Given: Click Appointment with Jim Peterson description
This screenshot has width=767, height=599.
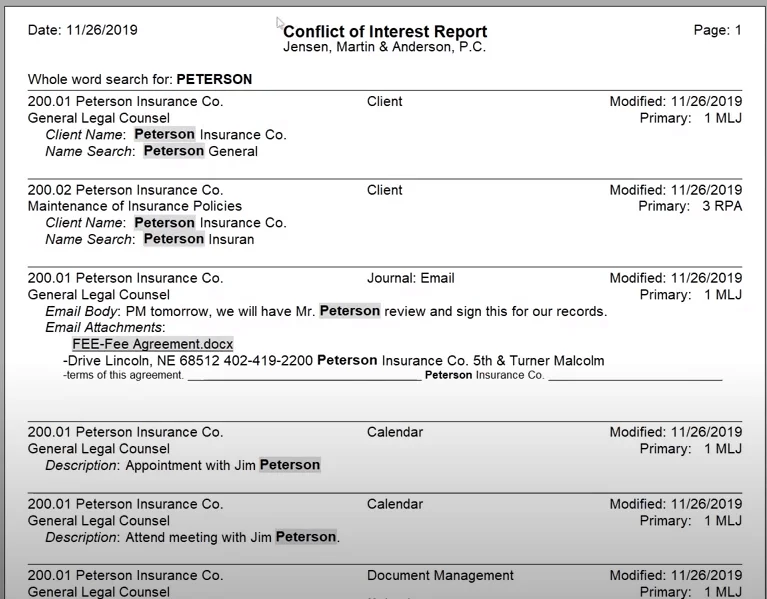Looking at the screenshot, I should pos(223,465).
